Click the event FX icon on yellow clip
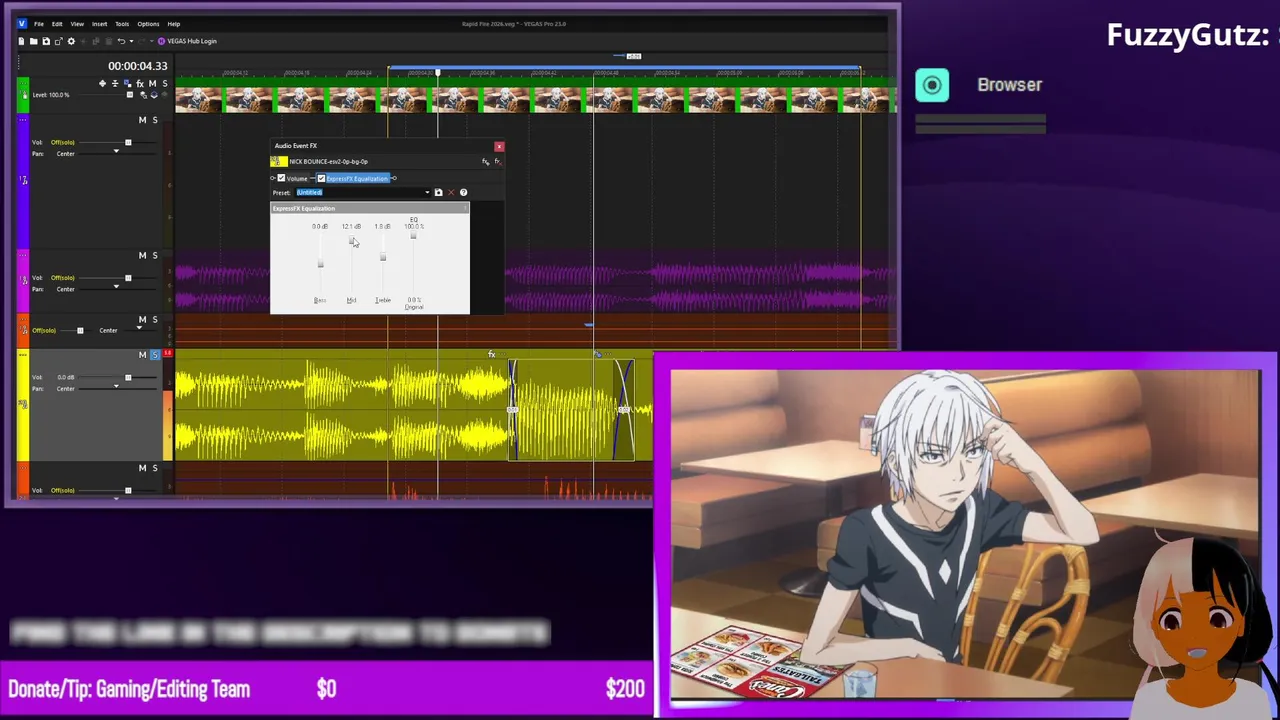 pyautogui.click(x=491, y=354)
